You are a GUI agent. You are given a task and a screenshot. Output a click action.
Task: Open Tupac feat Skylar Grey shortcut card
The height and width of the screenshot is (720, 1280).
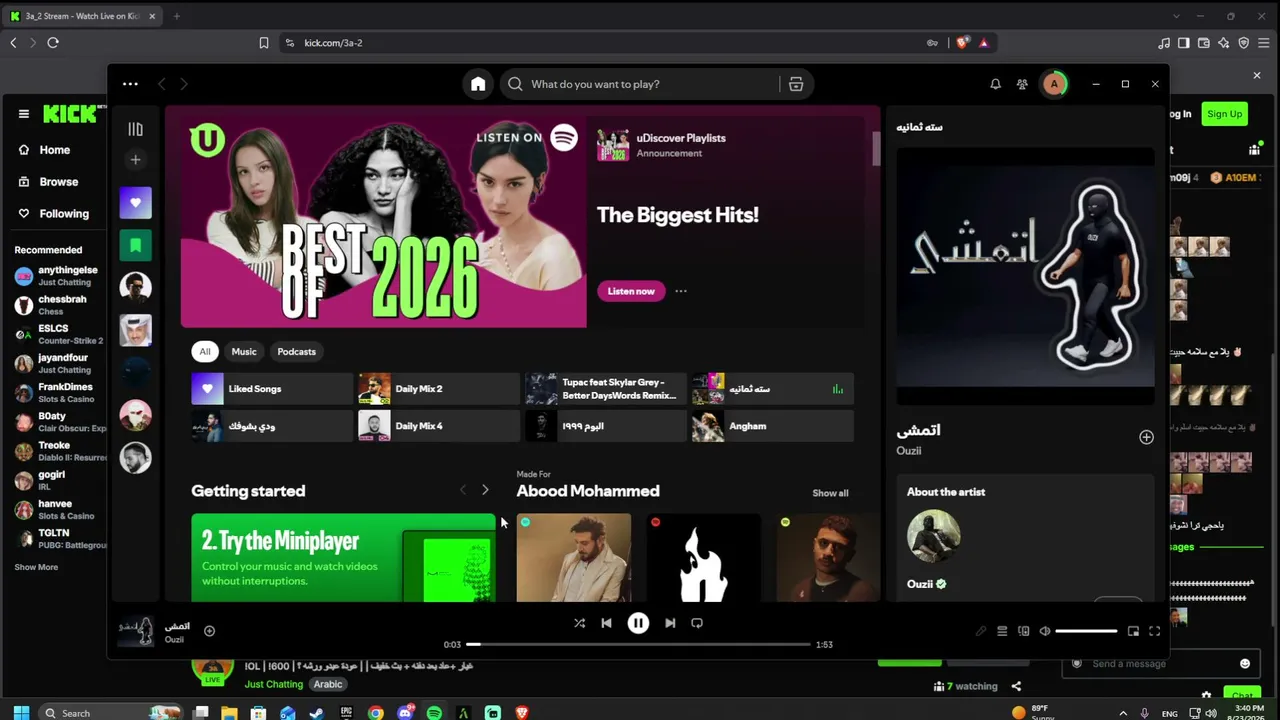(x=606, y=389)
